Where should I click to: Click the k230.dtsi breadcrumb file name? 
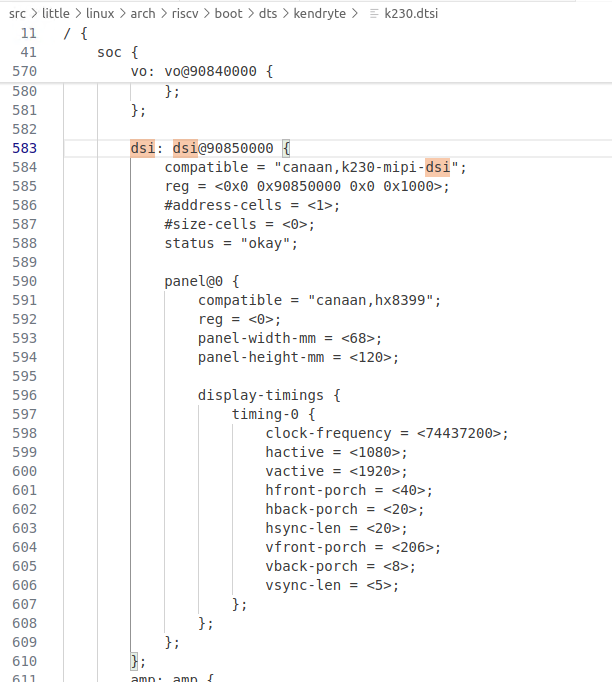point(410,14)
